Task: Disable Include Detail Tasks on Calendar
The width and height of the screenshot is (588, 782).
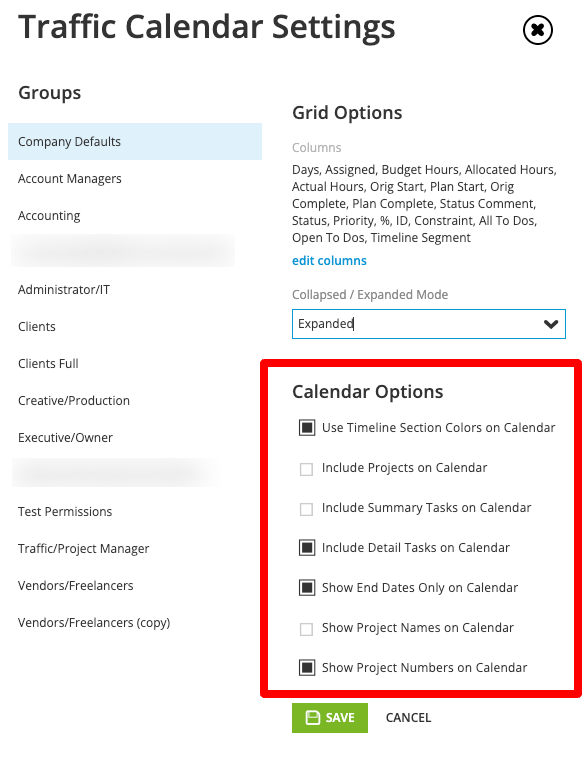Action: pos(307,548)
